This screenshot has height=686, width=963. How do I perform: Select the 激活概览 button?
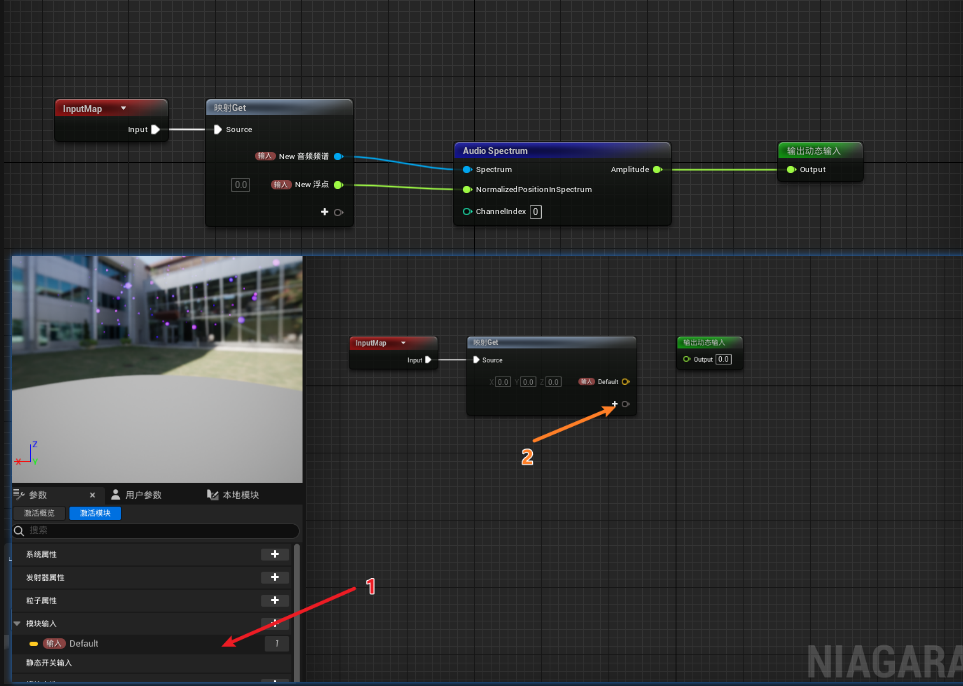(x=39, y=513)
